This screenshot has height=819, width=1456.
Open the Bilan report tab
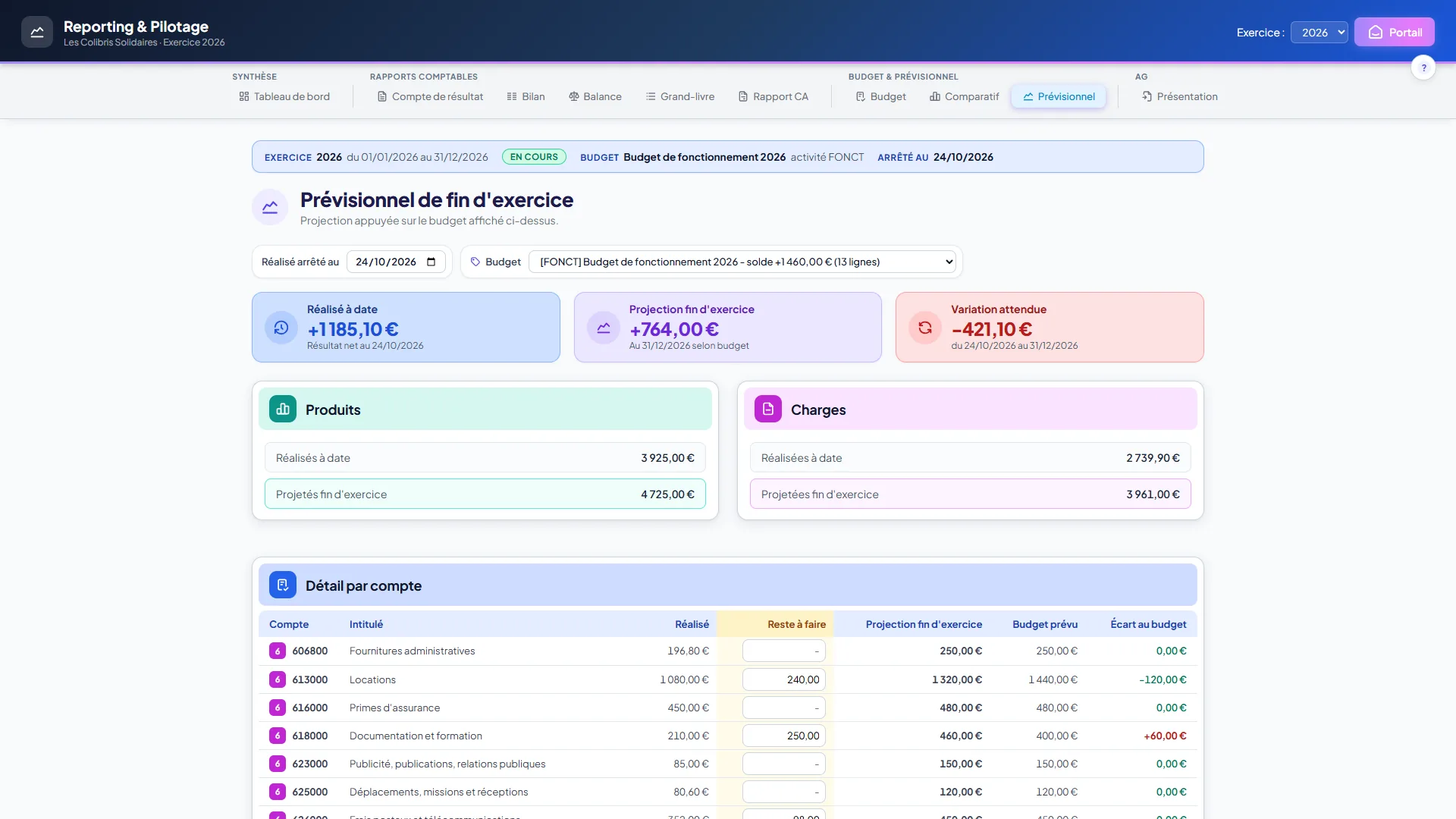point(526,96)
